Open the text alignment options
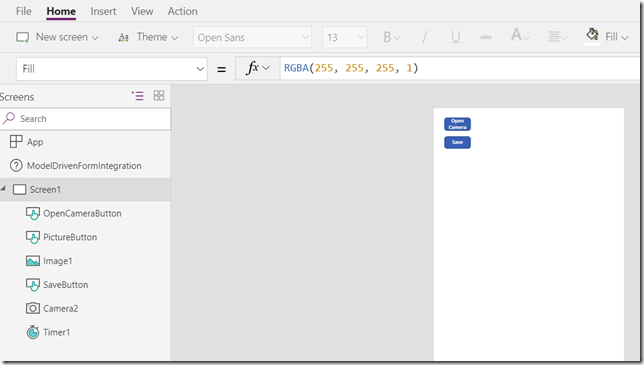The width and height of the screenshot is (644, 365). pyautogui.click(x=557, y=37)
